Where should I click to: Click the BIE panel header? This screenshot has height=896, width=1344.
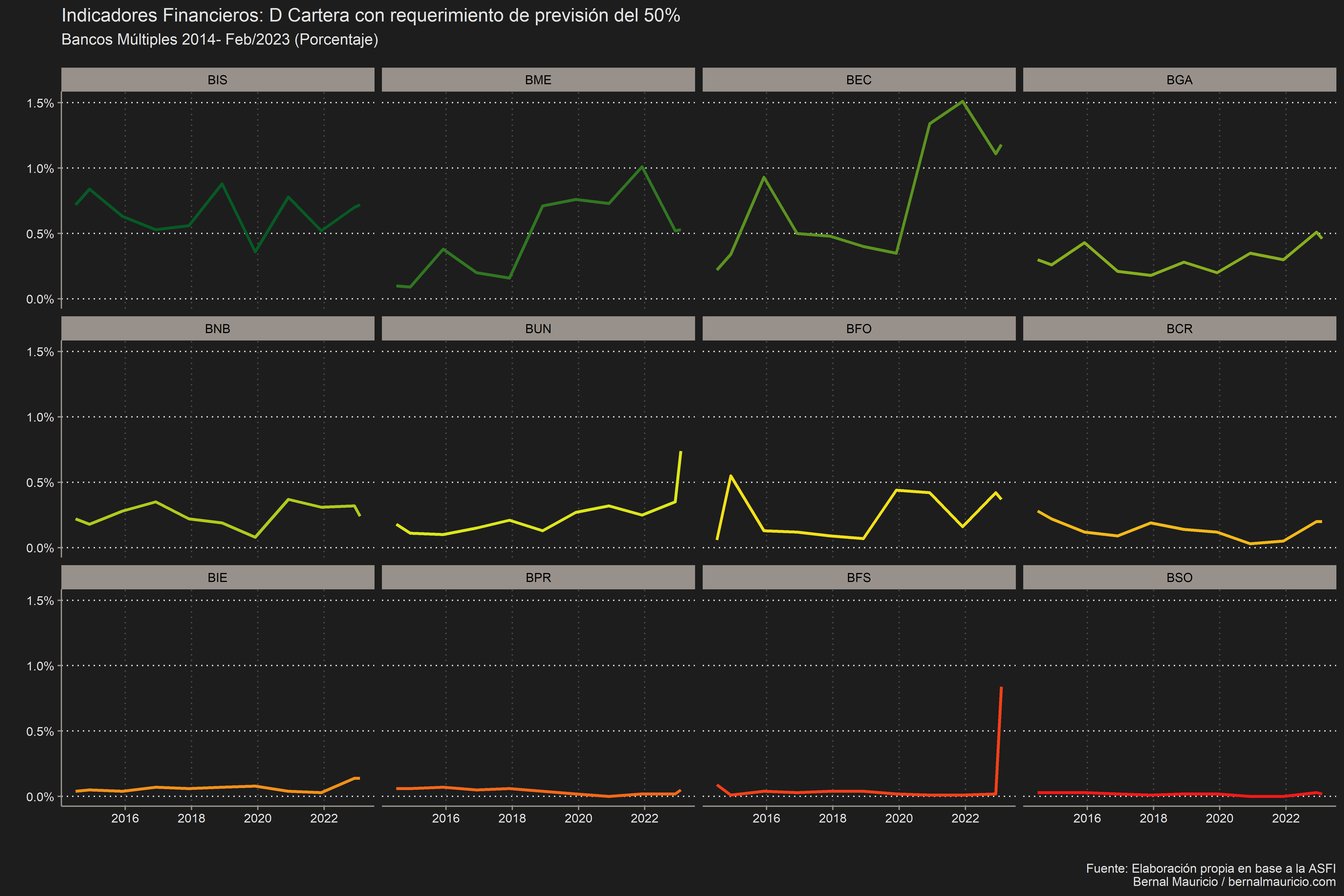click(x=218, y=577)
